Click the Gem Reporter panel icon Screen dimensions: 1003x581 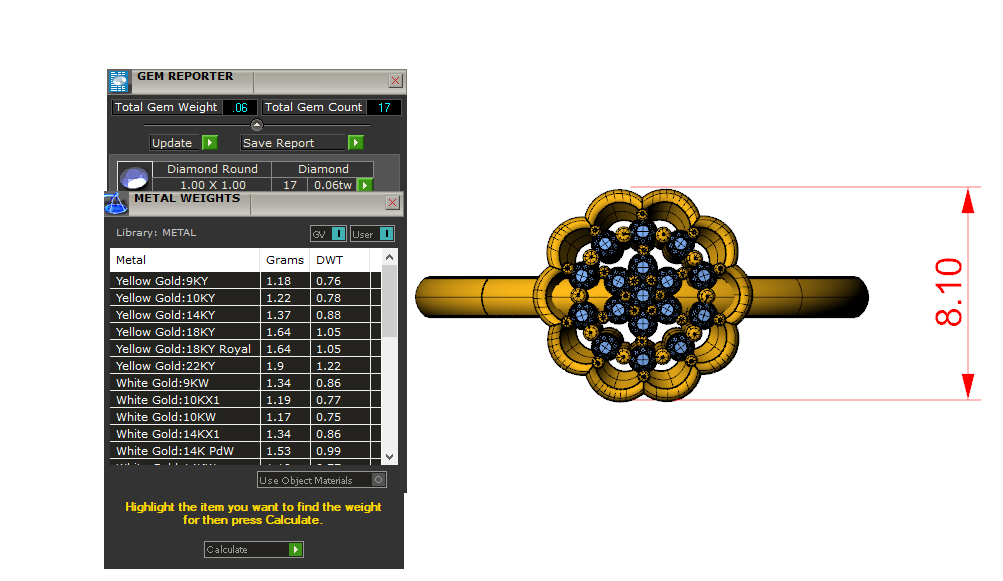(x=119, y=82)
